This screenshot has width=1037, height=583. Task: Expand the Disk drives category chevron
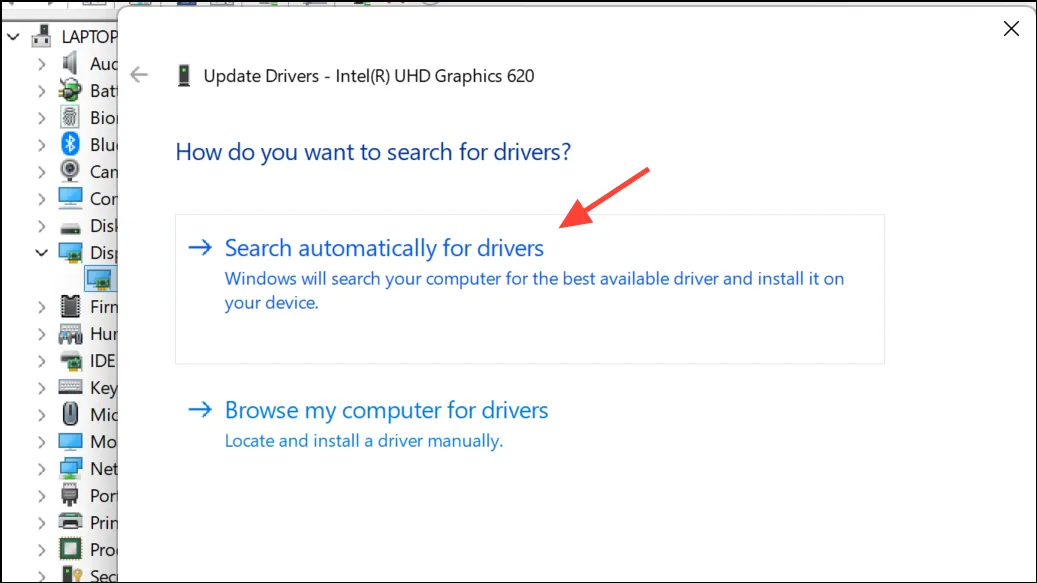42,226
